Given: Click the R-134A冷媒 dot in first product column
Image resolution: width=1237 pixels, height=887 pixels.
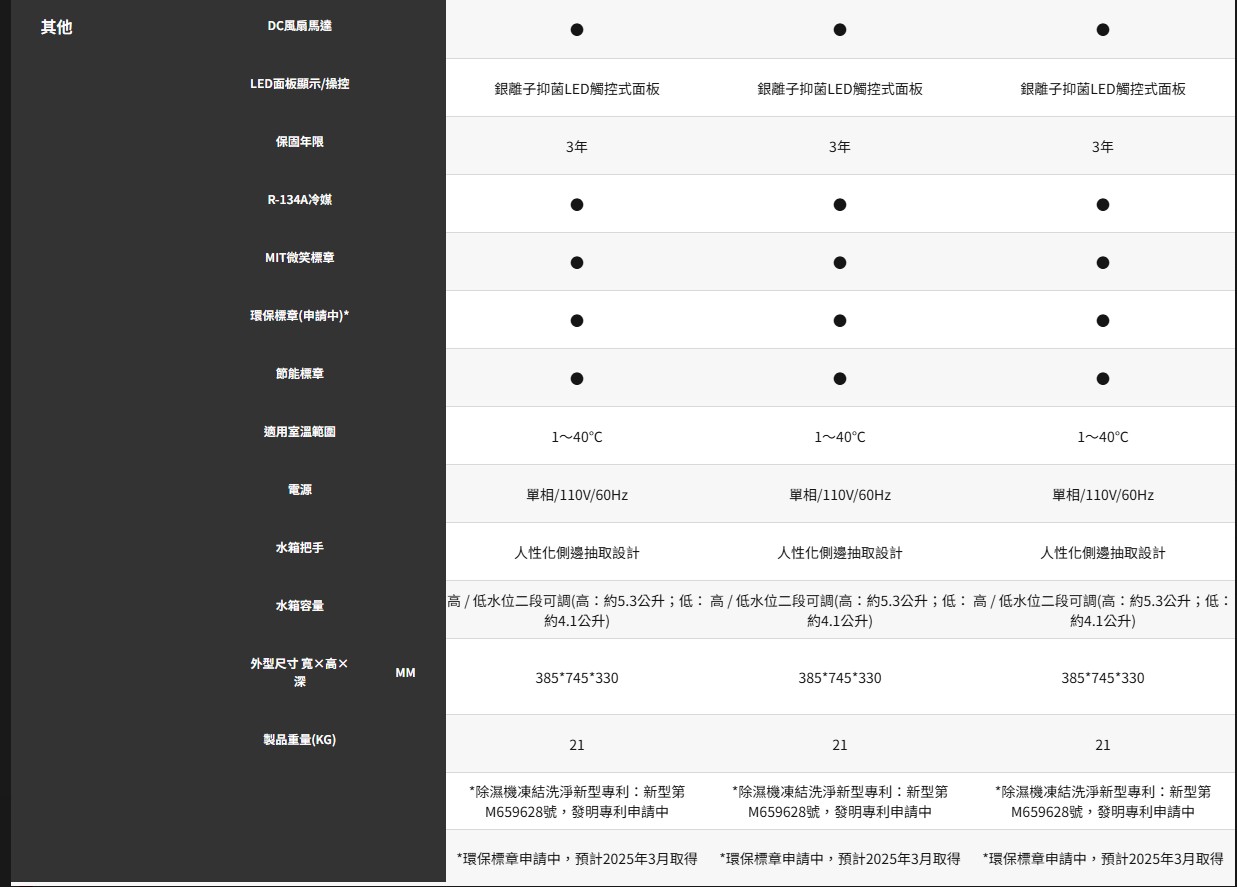Looking at the screenshot, I should click(x=577, y=205).
